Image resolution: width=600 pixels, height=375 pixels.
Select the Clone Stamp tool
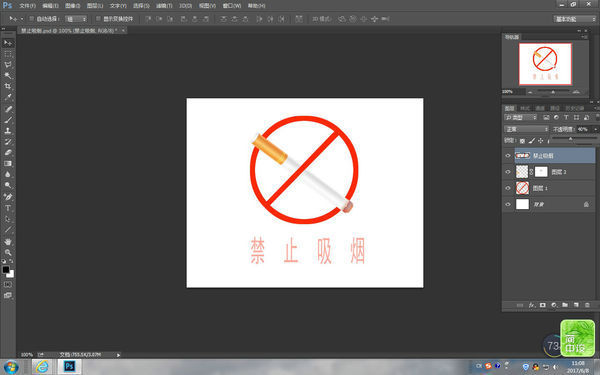coord(8,130)
